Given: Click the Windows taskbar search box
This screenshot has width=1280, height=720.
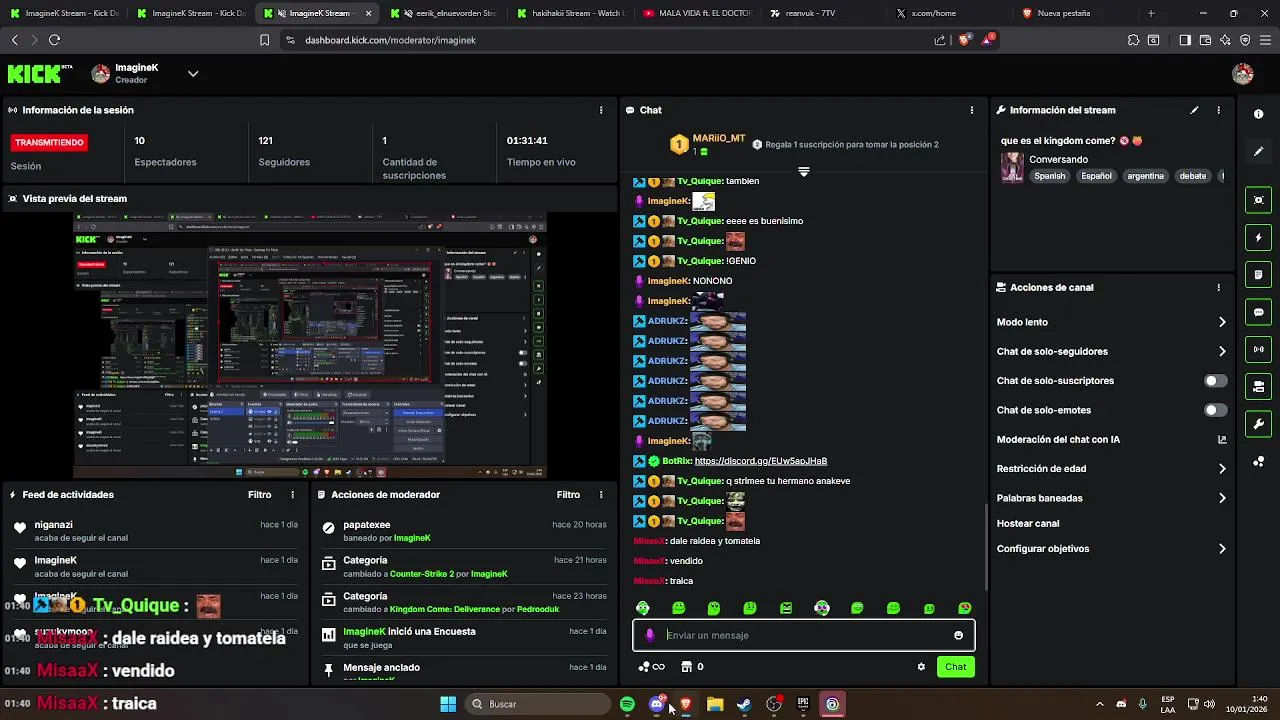Looking at the screenshot, I should (x=540, y=704).
